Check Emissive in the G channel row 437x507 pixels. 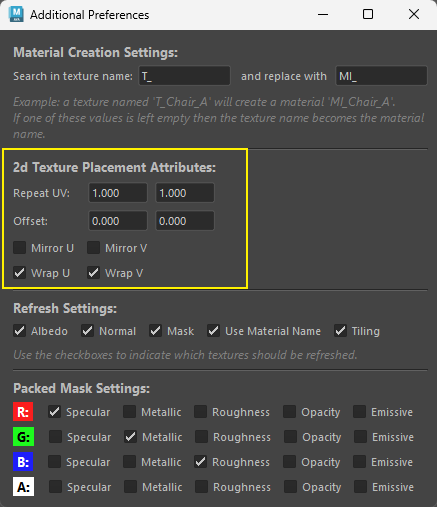coord(360,437)
